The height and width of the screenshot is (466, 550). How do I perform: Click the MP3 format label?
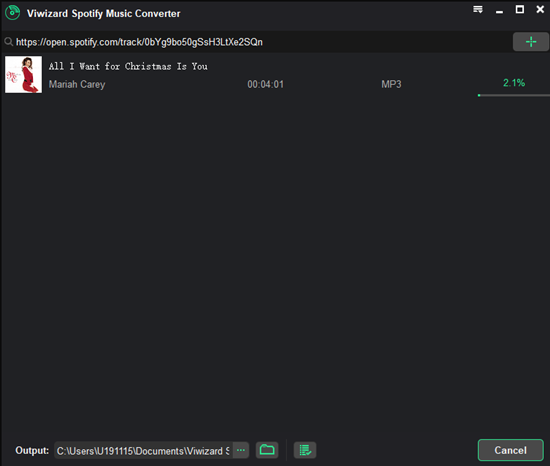[x=391, y=85]
